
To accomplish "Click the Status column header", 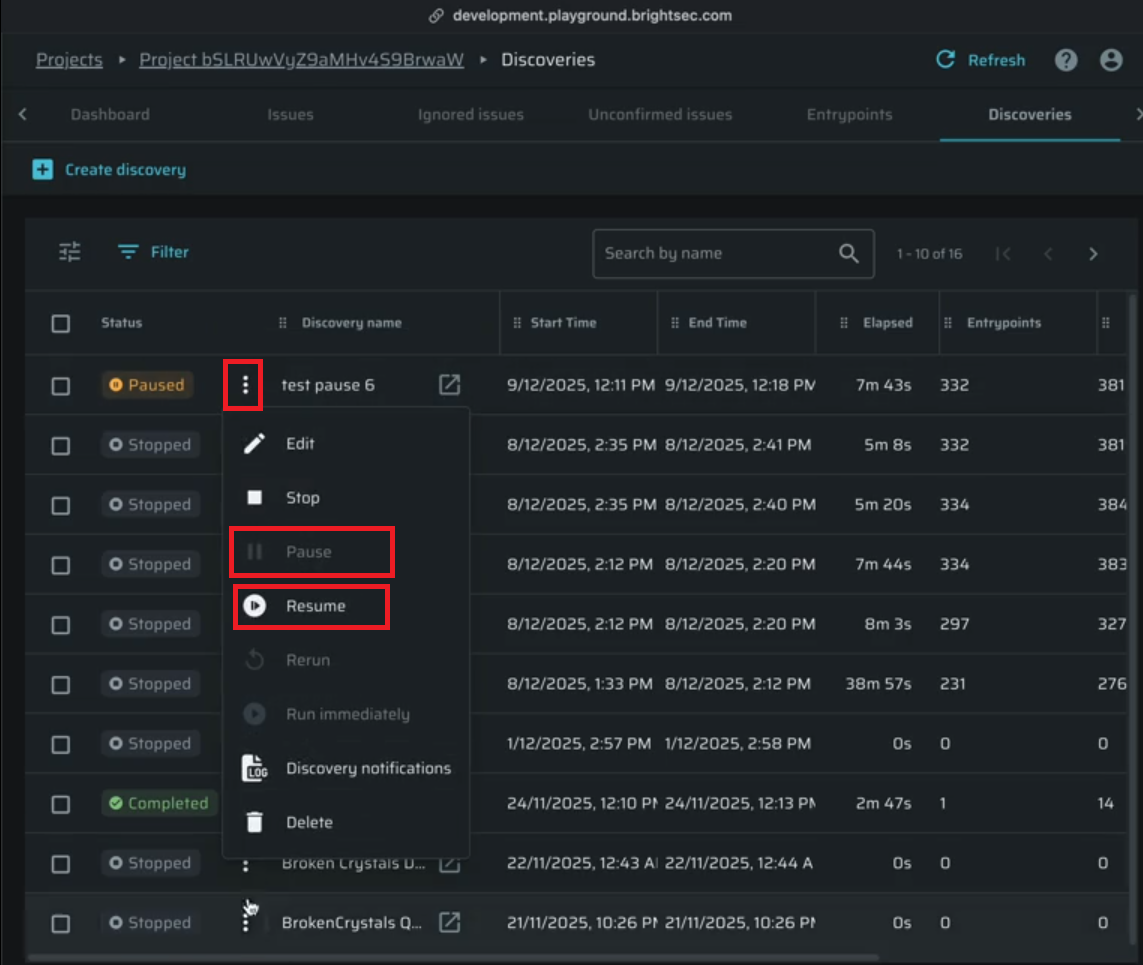I will click(122, 323).
